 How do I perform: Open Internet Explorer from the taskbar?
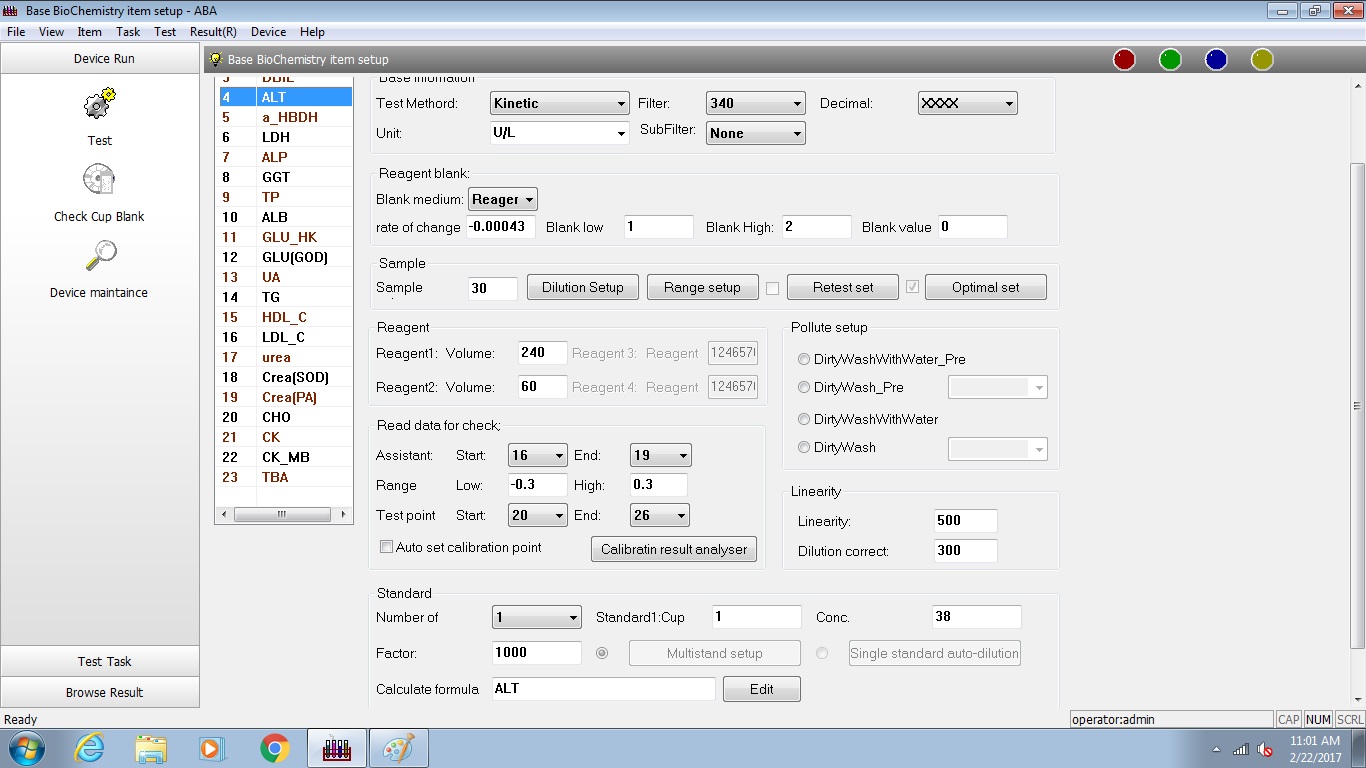click(89, 748)
